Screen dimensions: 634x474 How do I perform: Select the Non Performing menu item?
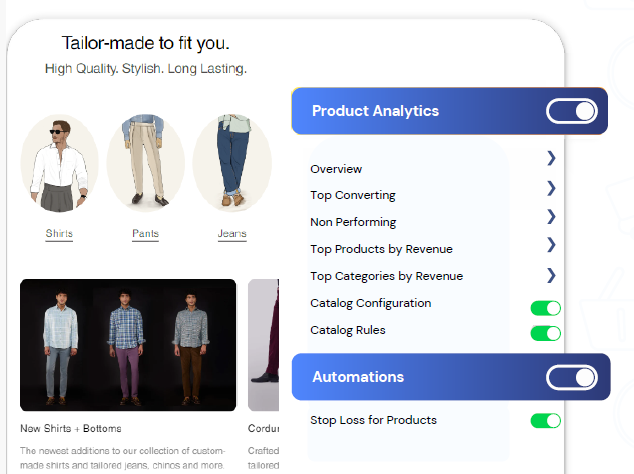tap(353, 222)
